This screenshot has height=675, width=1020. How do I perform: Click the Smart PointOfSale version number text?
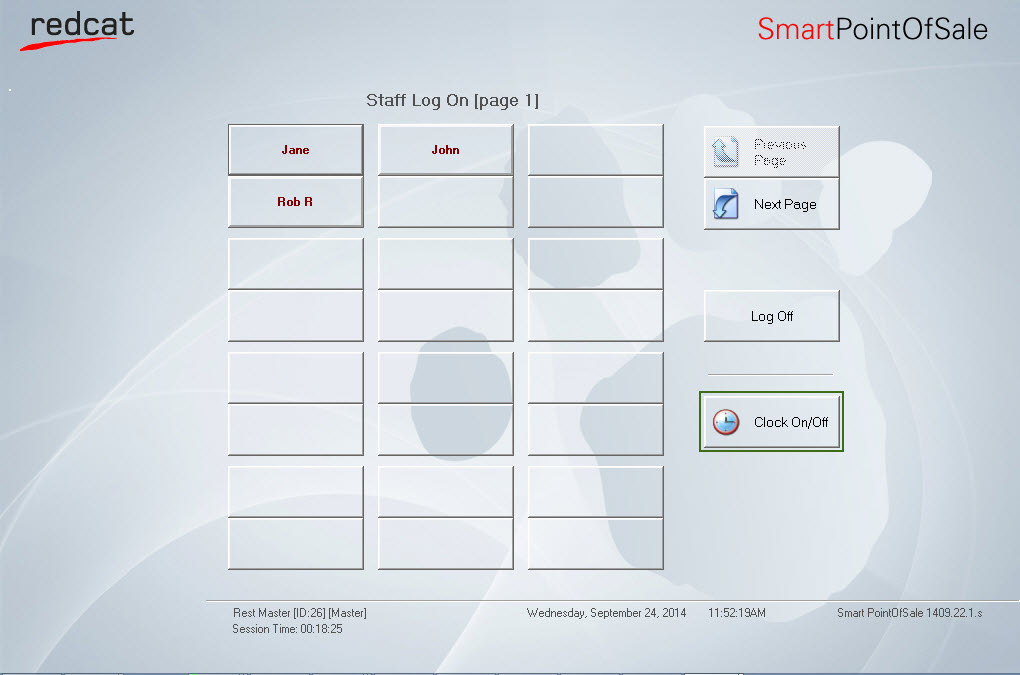909,613
